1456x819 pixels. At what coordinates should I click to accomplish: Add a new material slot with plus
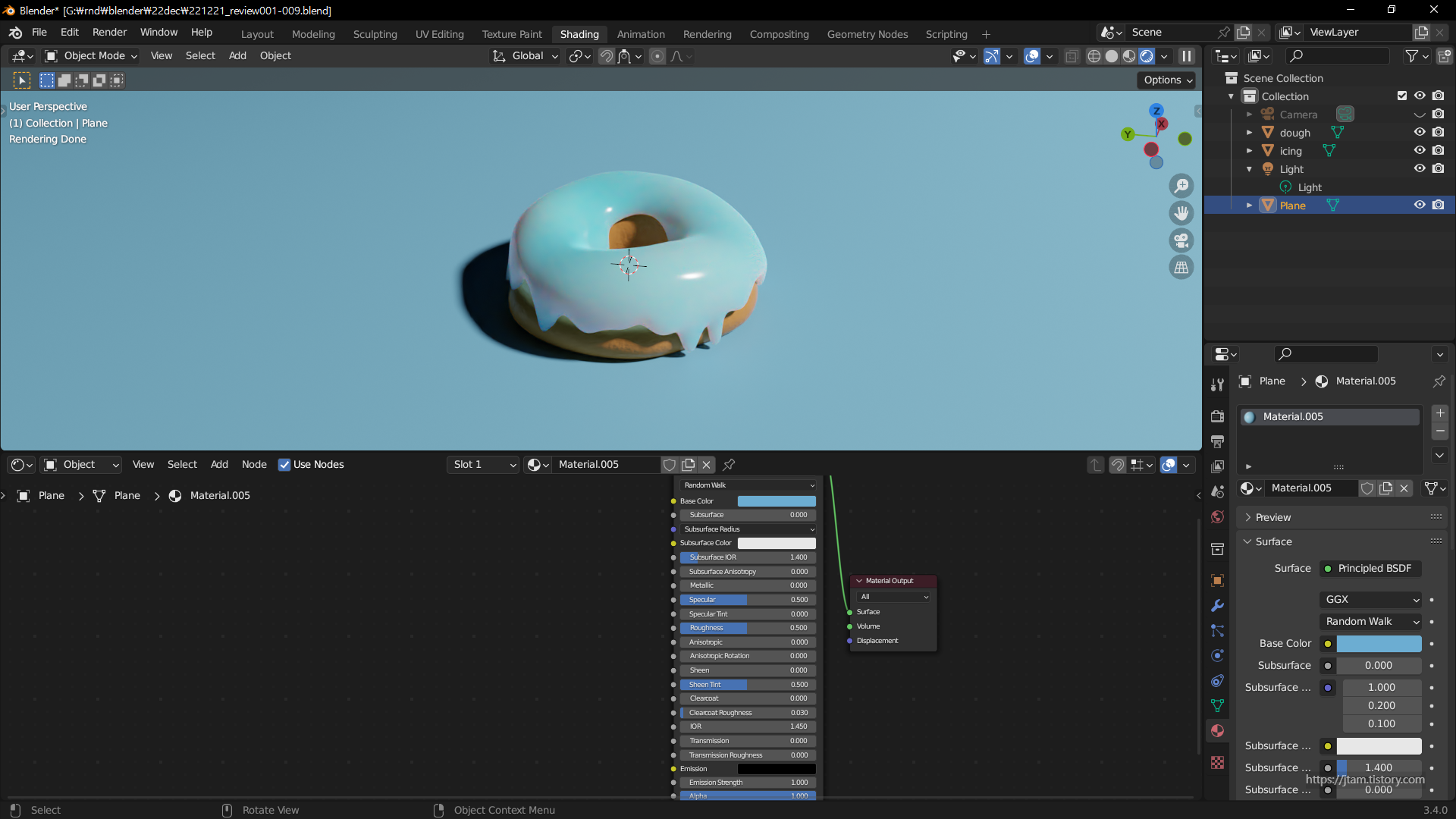[x=1440, y=413]
